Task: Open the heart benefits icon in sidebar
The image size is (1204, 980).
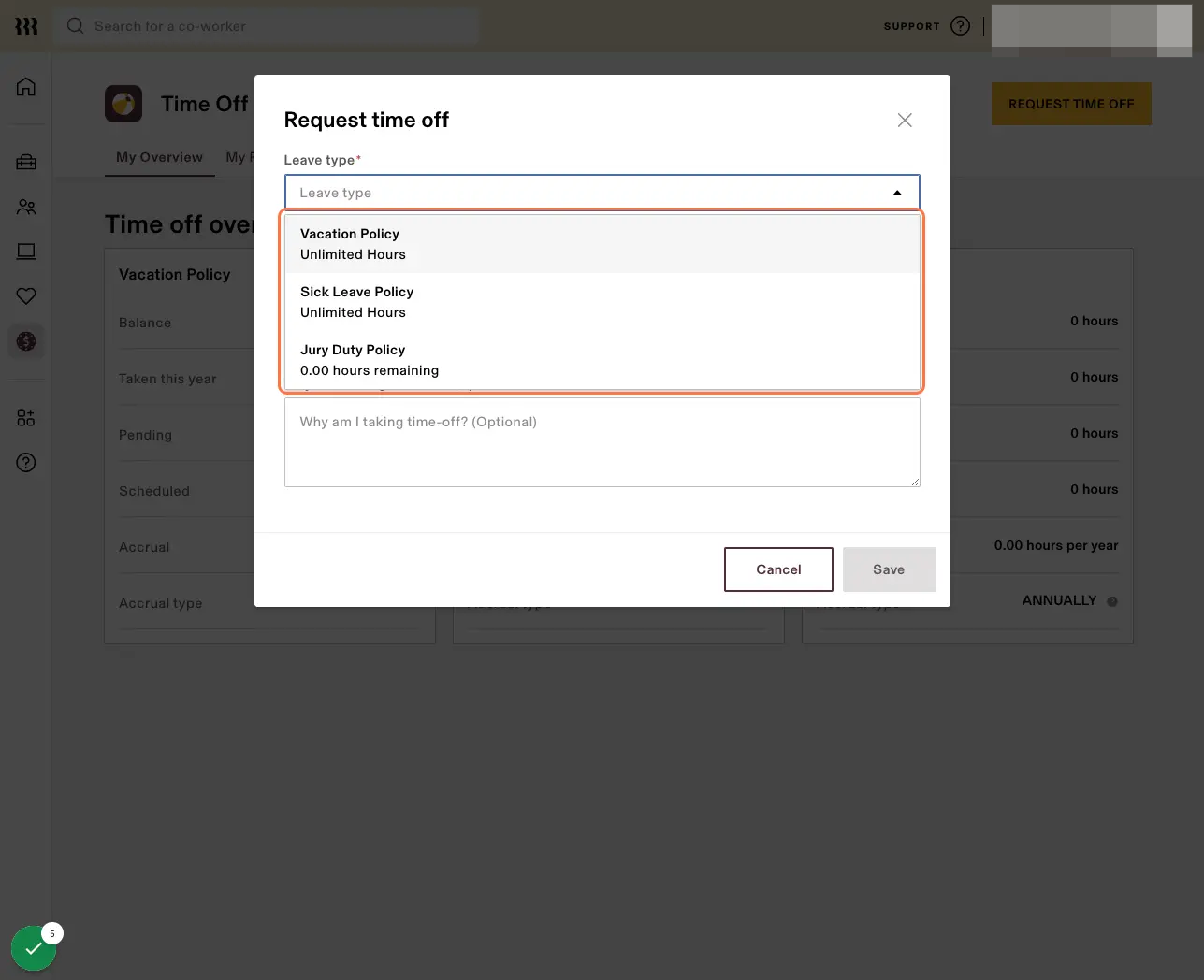Action: click(x=26, y=296)
